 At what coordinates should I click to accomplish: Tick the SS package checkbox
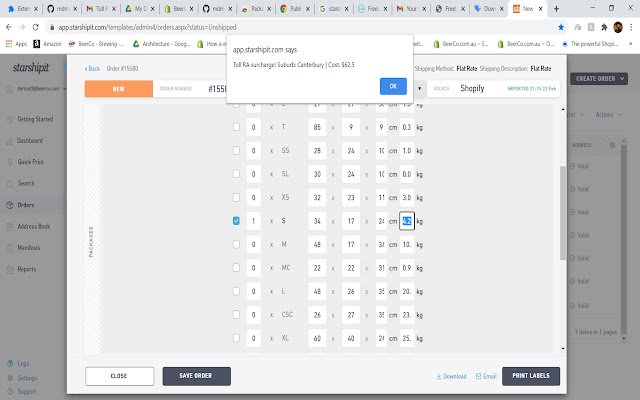pyautogui.click(x=236, y=150)
